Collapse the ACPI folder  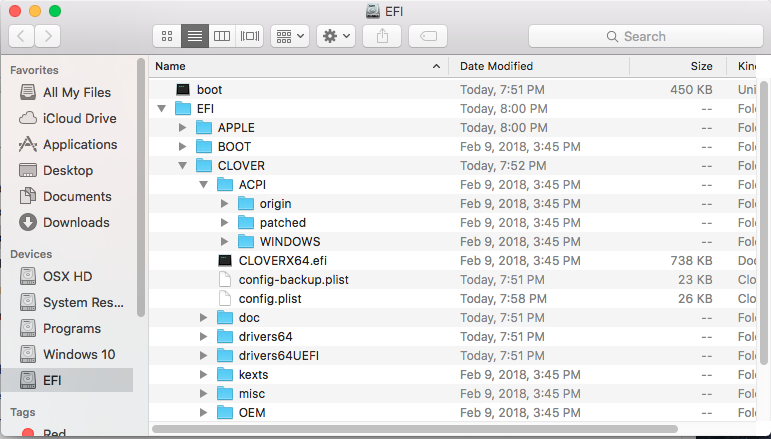(204, 185)
